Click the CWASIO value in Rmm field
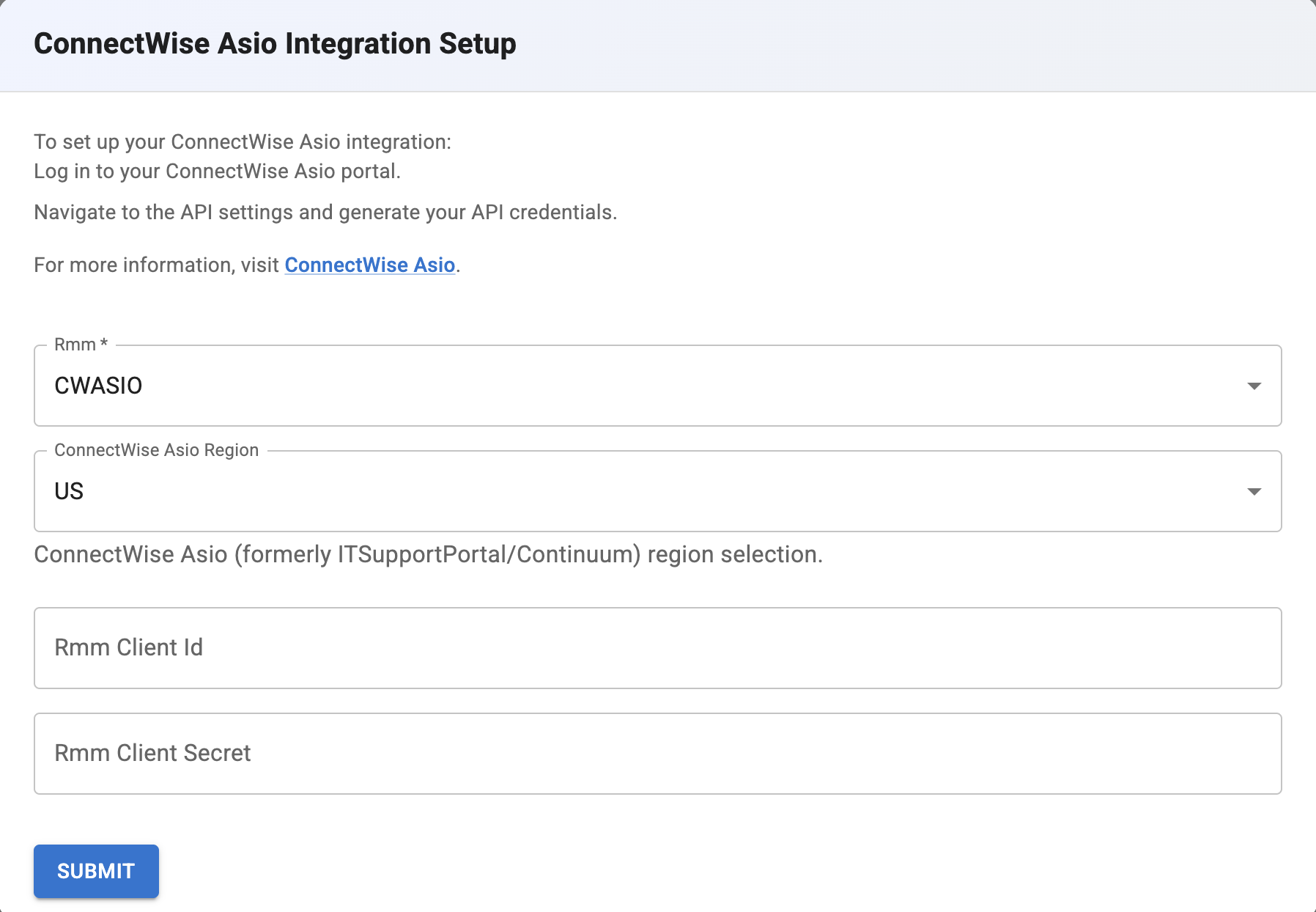Image resolution: width=1316 pixels, height=912 pixels. point(98,385)
